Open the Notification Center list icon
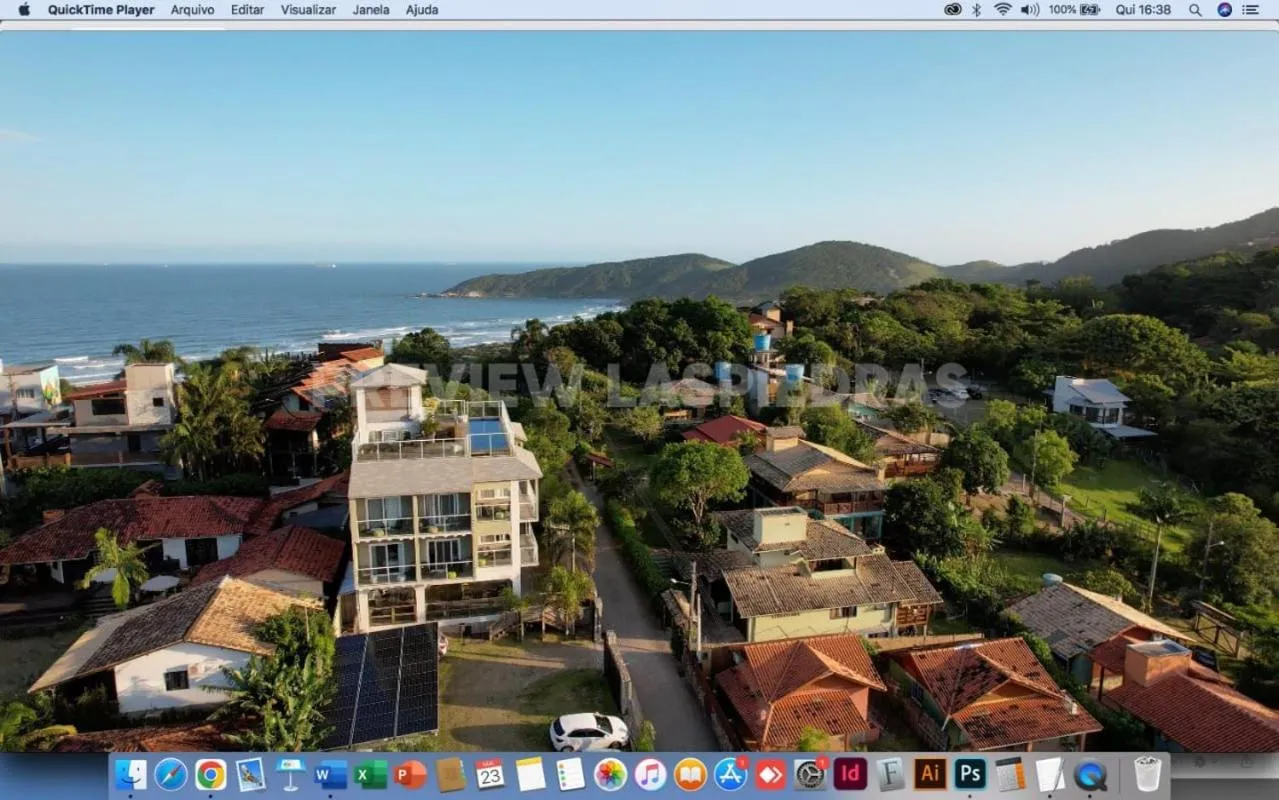 [1251, 10]
